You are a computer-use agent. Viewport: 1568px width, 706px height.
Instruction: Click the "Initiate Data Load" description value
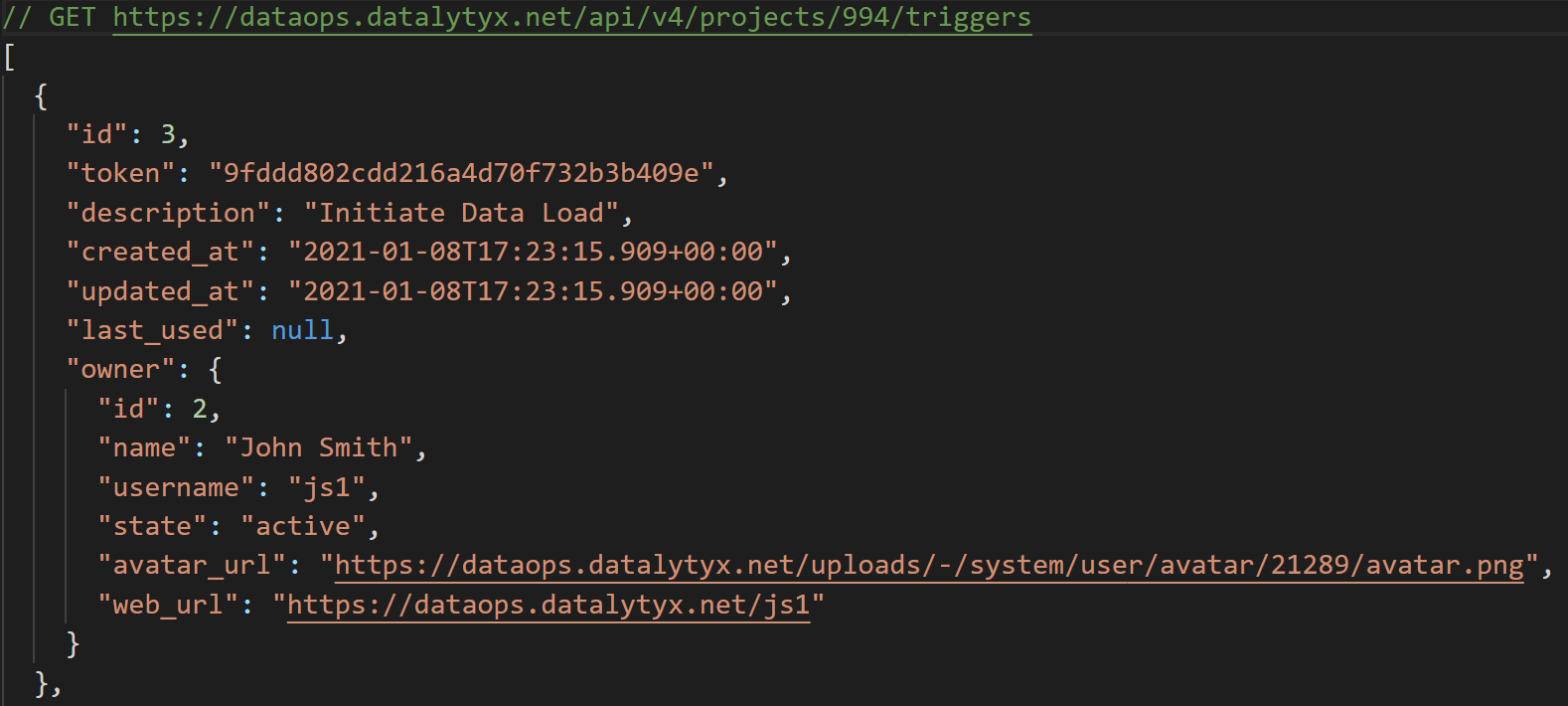[x=461, y=213]
